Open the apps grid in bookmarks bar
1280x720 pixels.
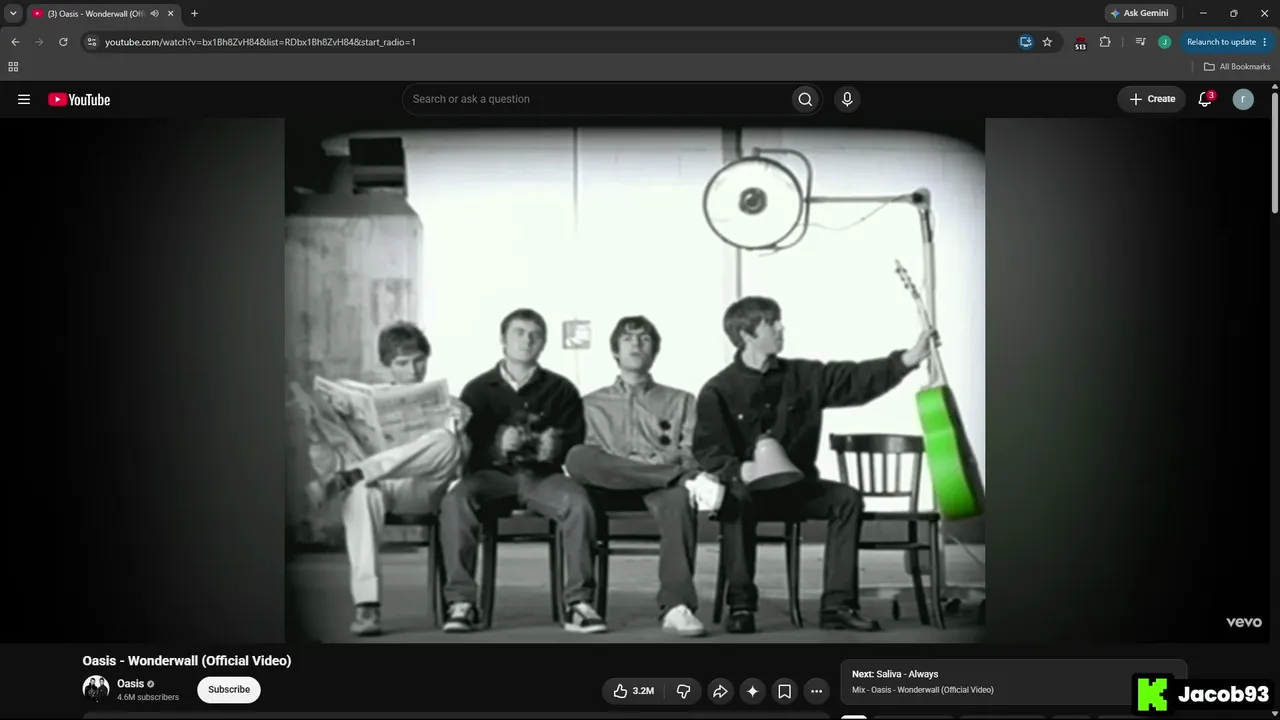(x=13, y=67)
